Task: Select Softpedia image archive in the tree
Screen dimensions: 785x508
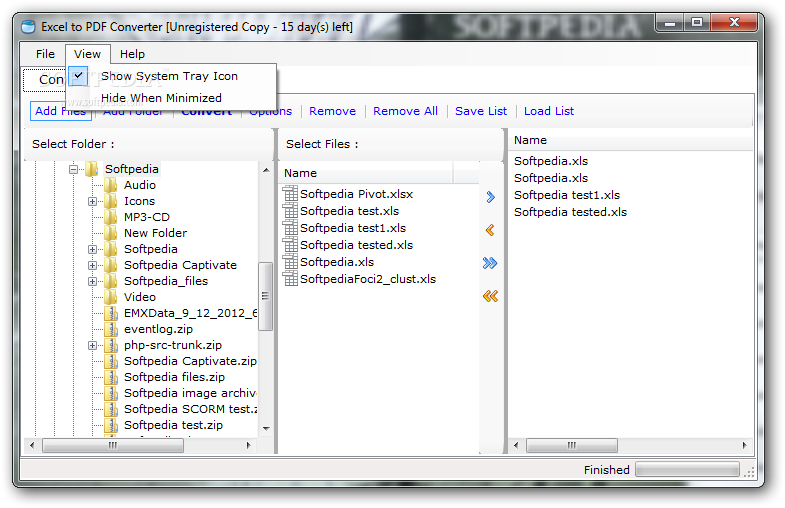Action: tap(190, 393)
